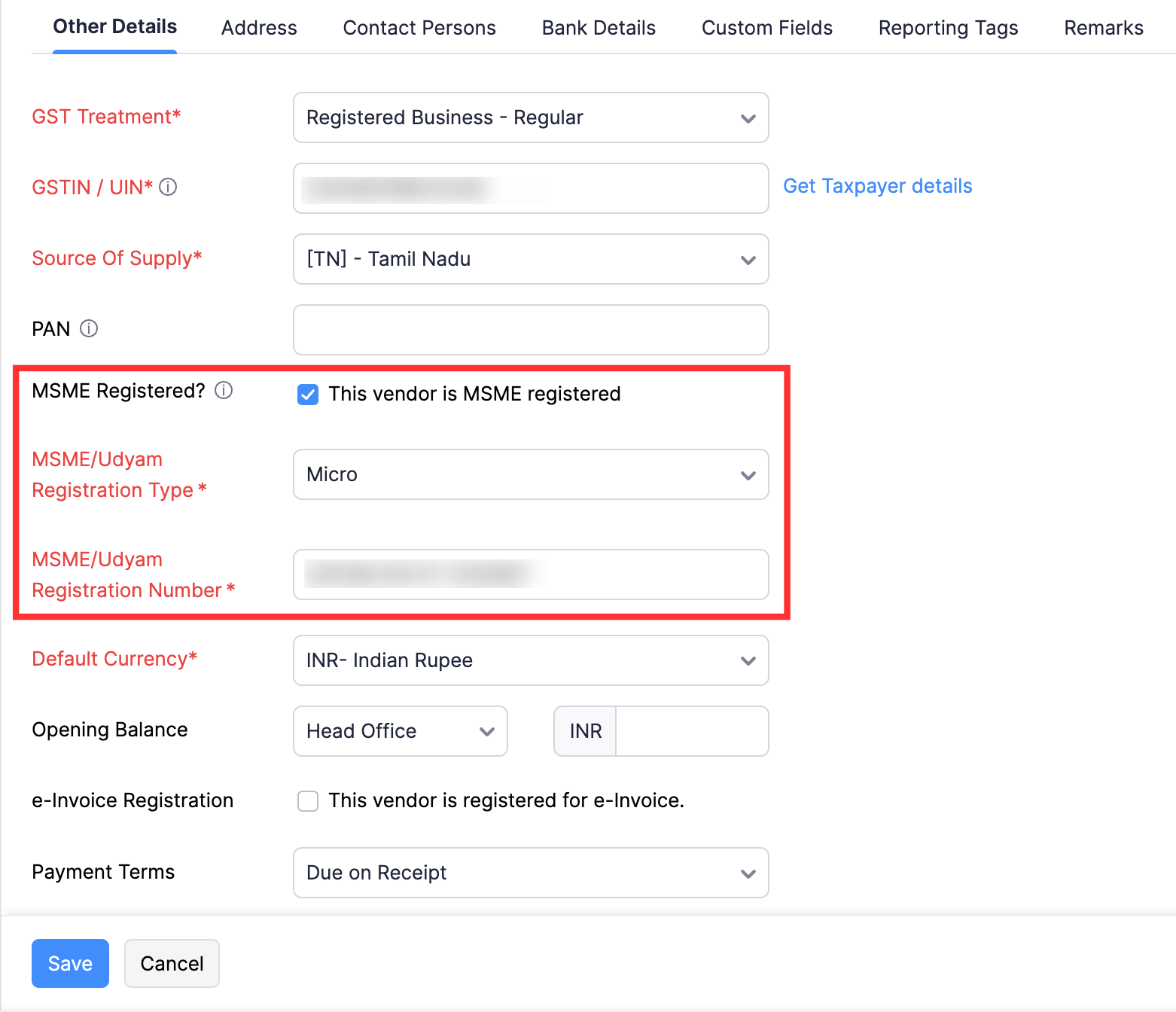This screenshot has height=1012, width=1176.
Task: Click the Get Taxpayer details link
Action: click(877, 186)
